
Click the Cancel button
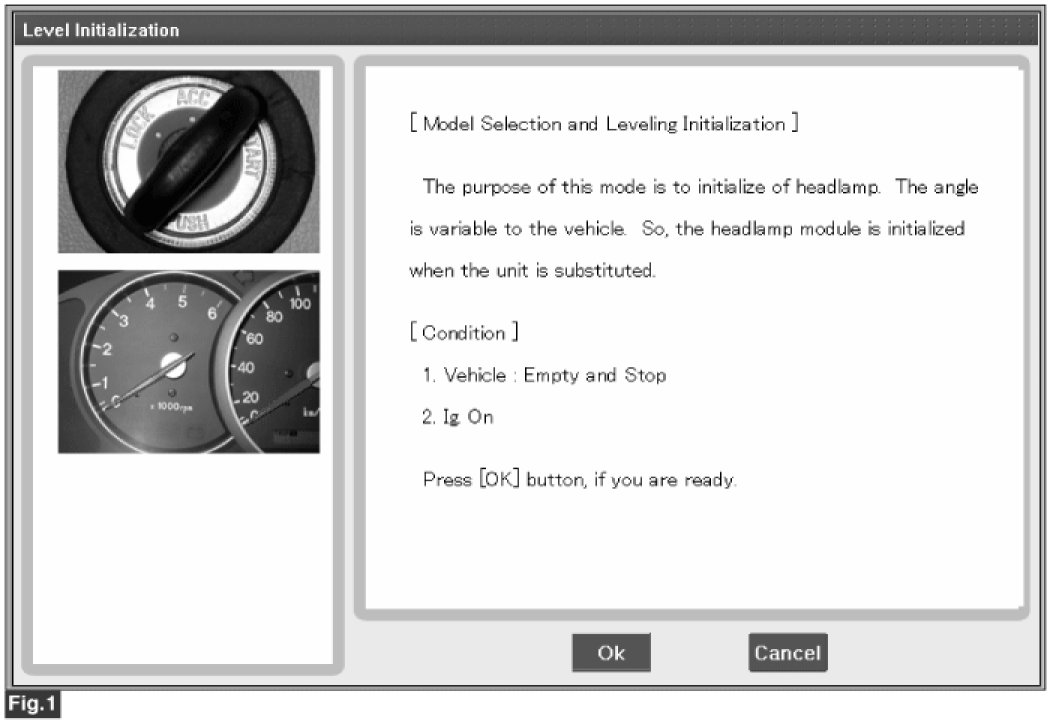787,653
